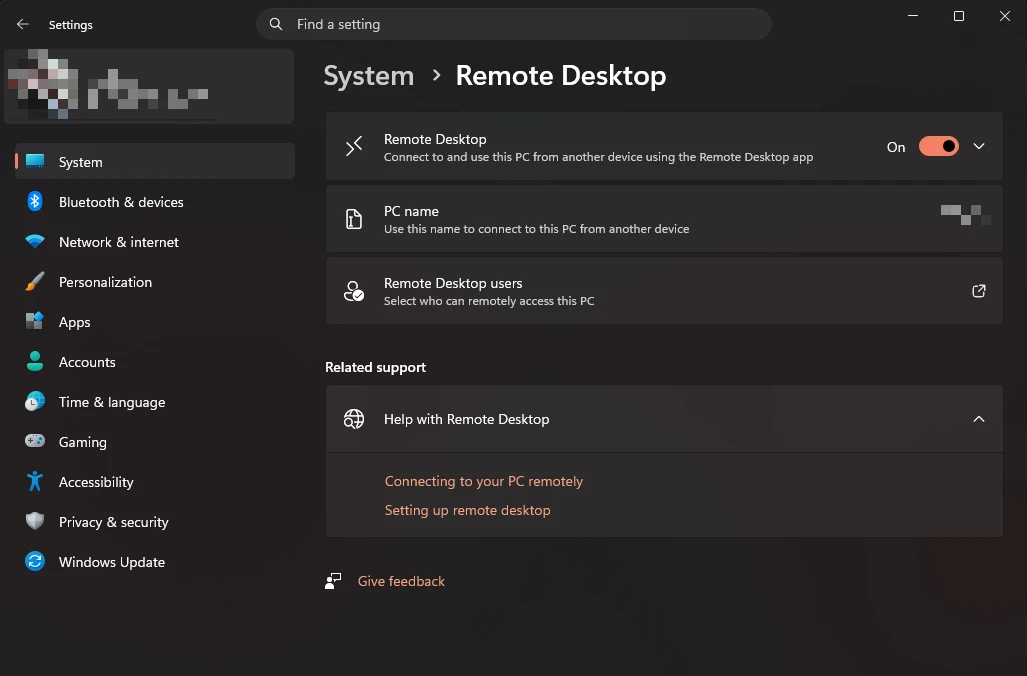Viewport: 1027px width, 676px height.
Task: Open Privacy & security settings
Action: click(x=155, y=521)
